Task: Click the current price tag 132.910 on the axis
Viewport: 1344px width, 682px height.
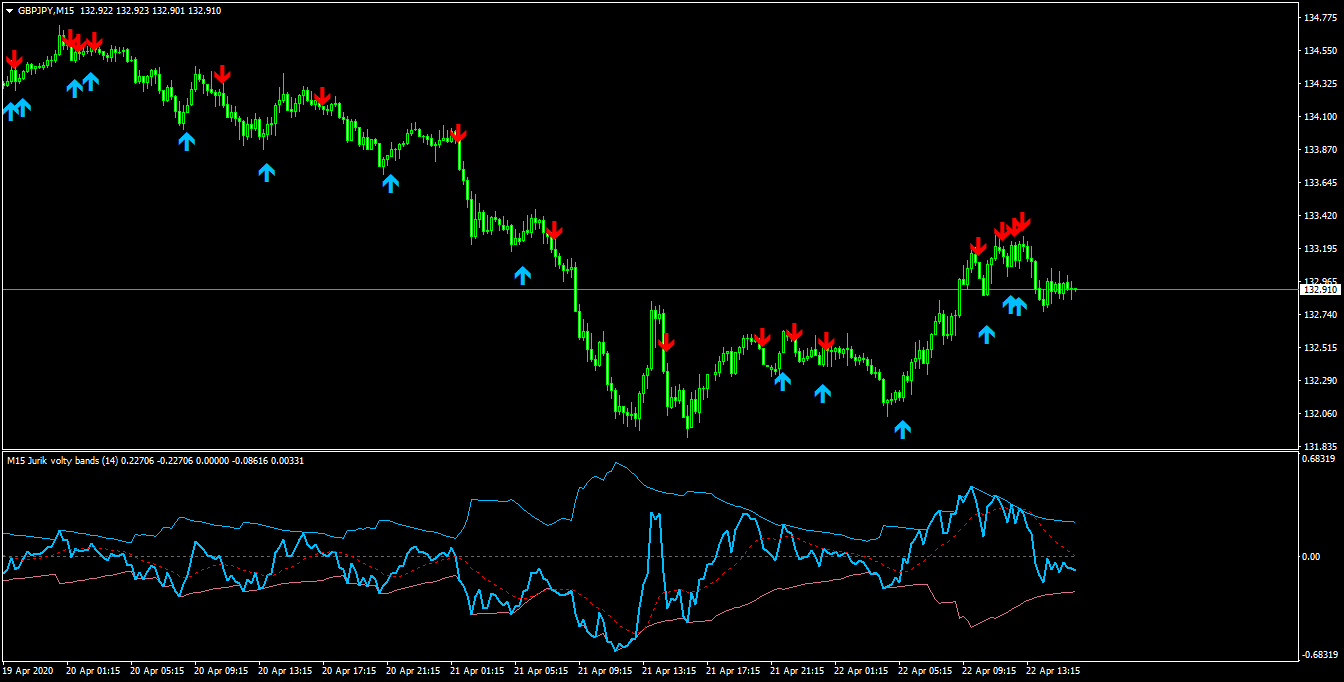Action: tap(1320, 289)
